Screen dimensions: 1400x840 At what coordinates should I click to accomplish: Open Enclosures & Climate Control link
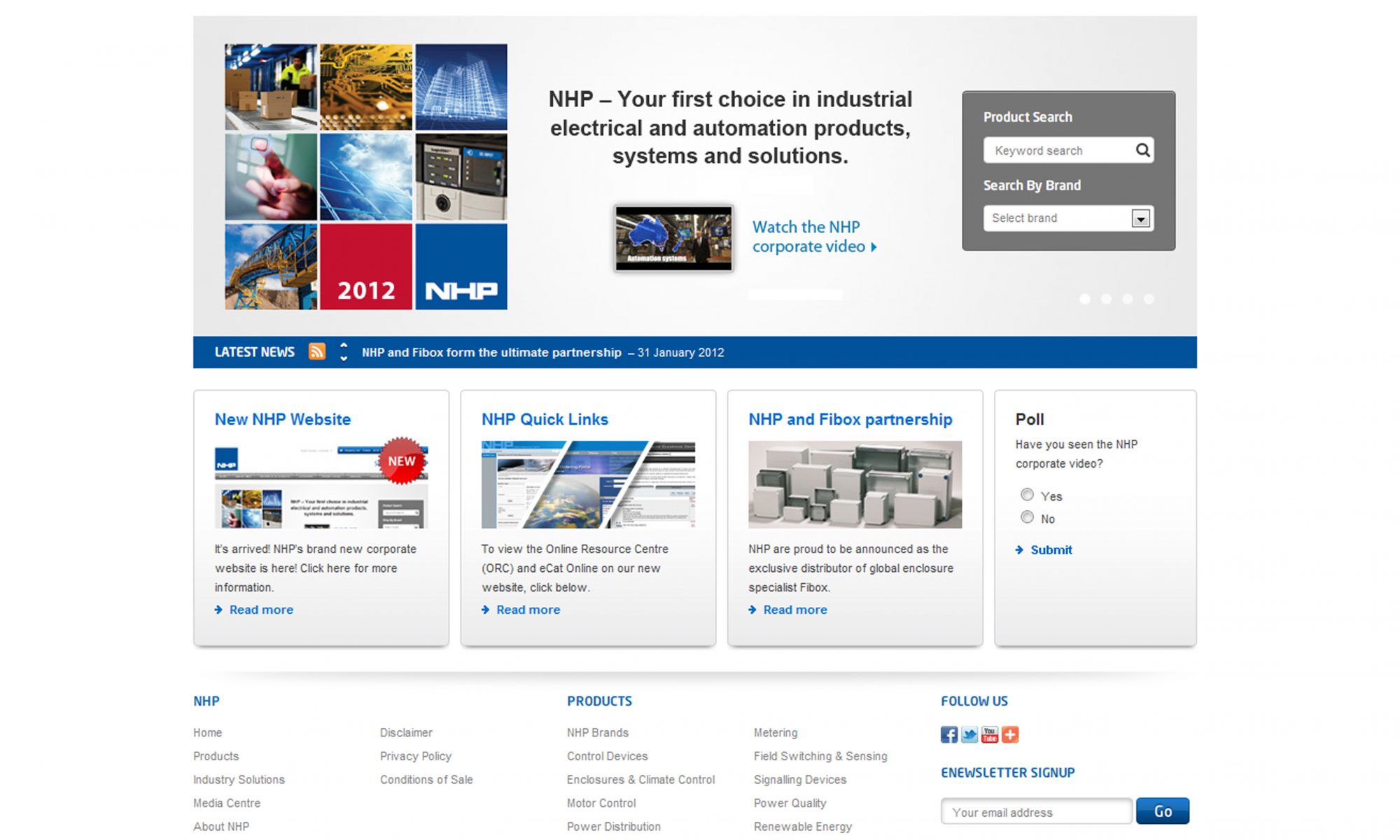[641, 780]
